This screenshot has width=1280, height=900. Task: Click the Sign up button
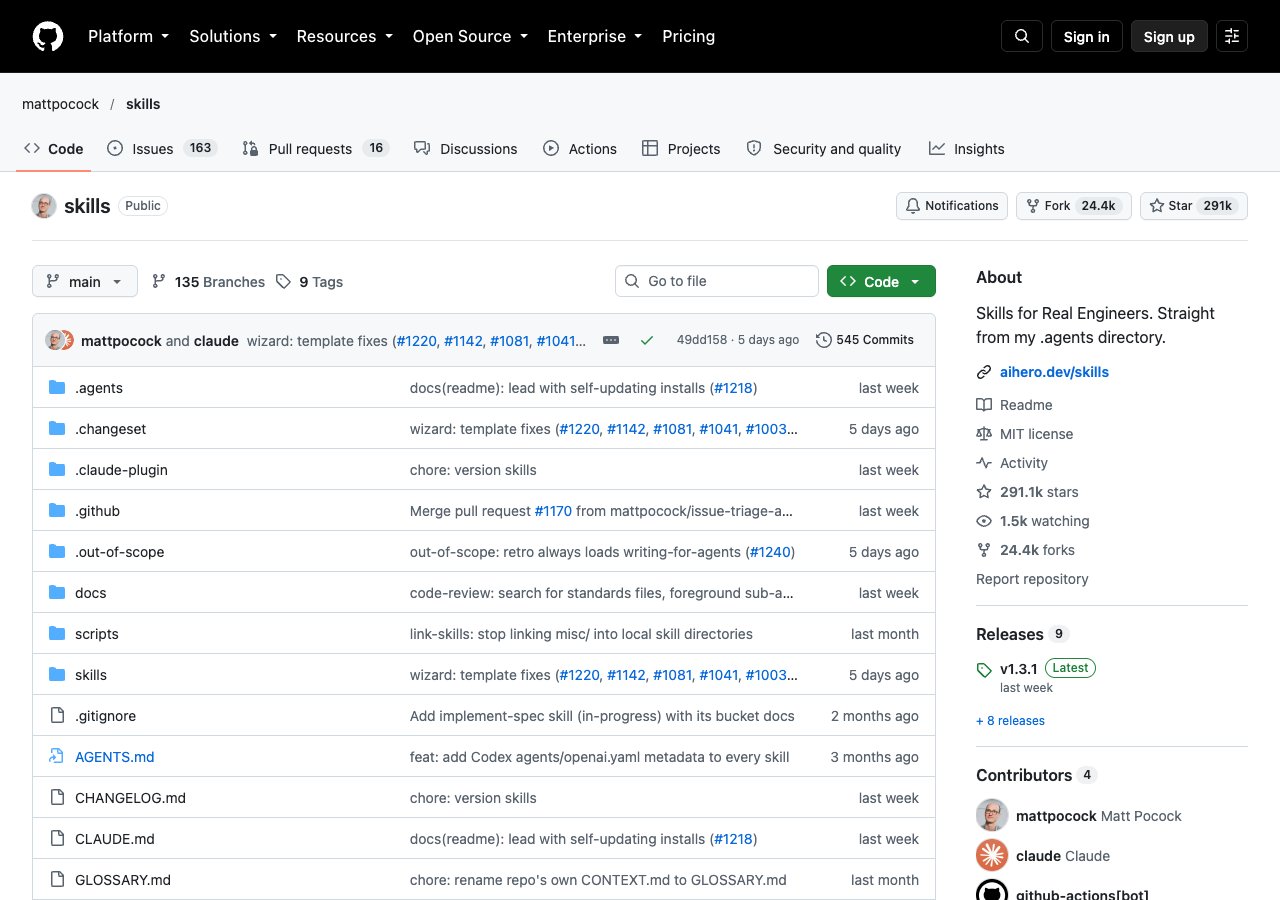(x=1169, y=36)
